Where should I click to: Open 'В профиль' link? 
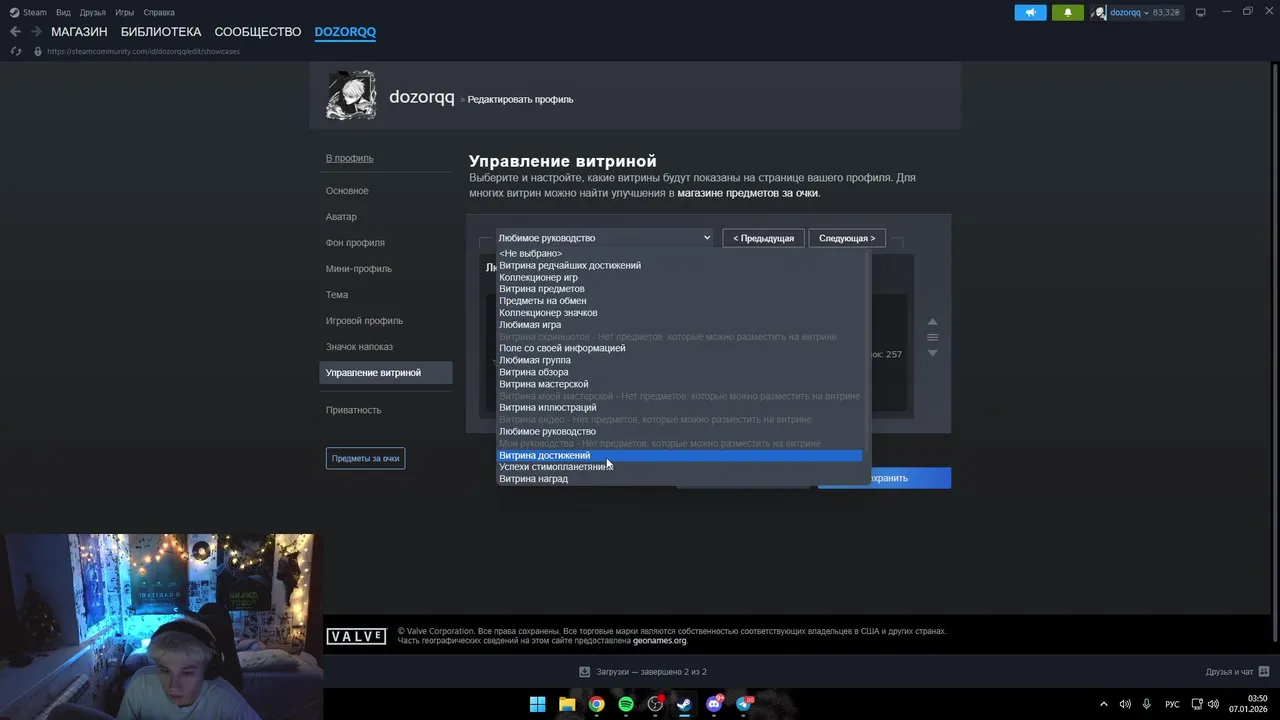point(350,158)
